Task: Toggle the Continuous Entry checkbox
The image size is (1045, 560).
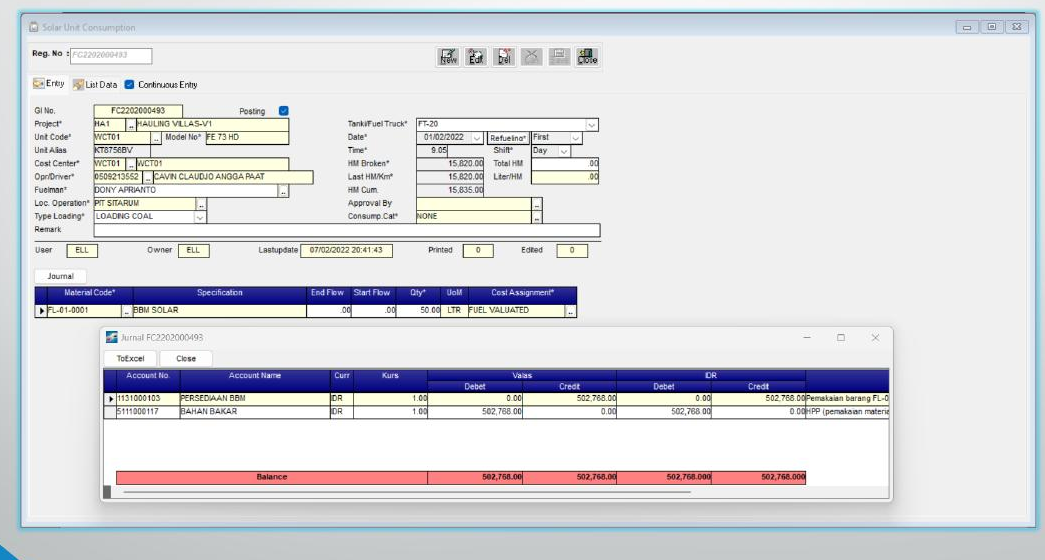Action: coord(129,85)
